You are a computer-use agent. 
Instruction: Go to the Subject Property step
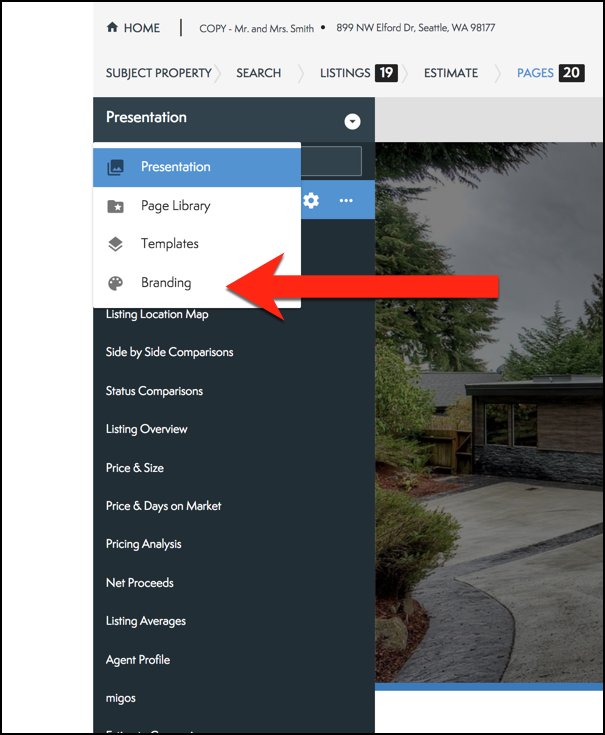tap(158, 73)
